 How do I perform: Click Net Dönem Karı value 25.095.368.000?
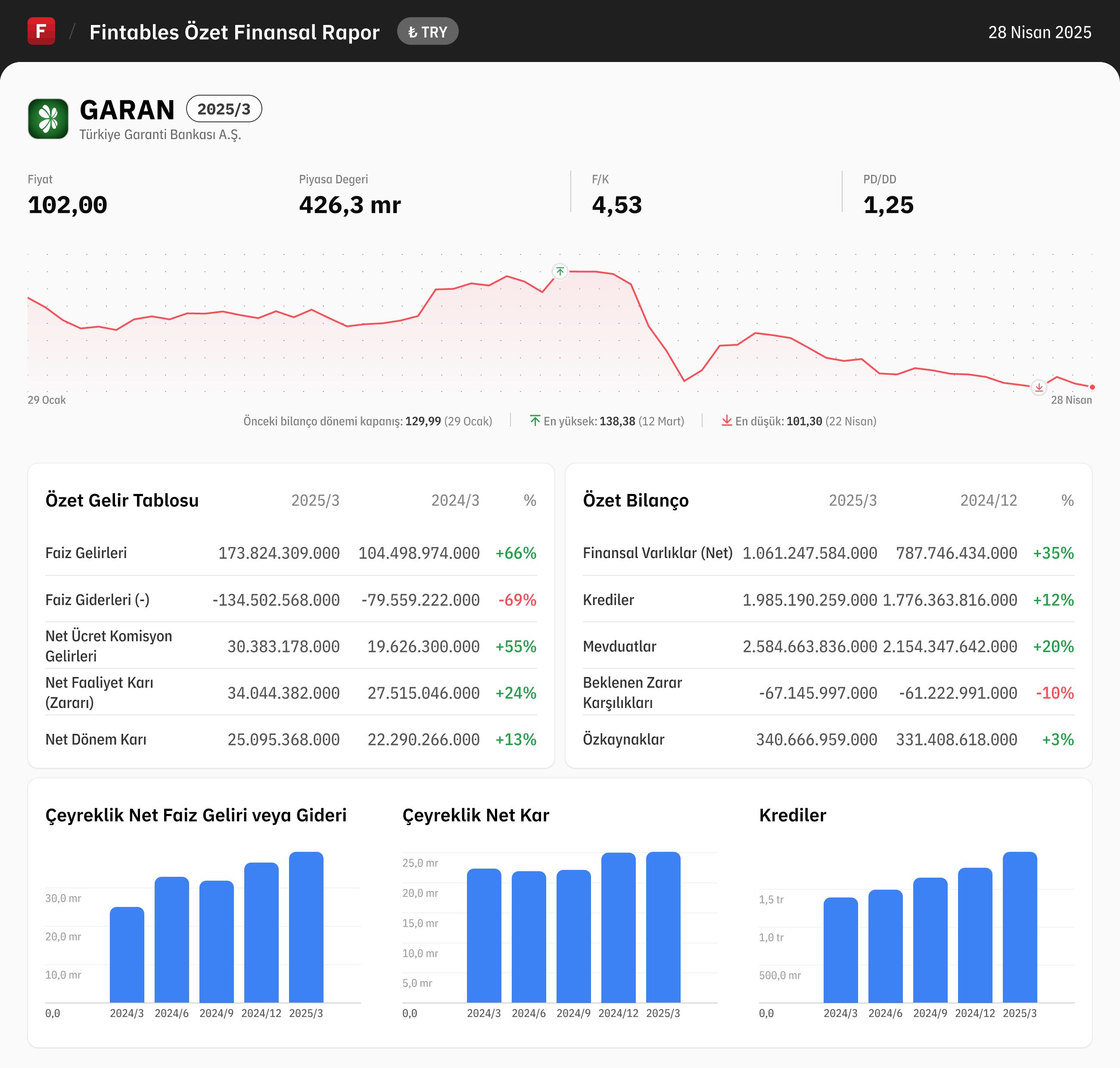pos(283,739)
